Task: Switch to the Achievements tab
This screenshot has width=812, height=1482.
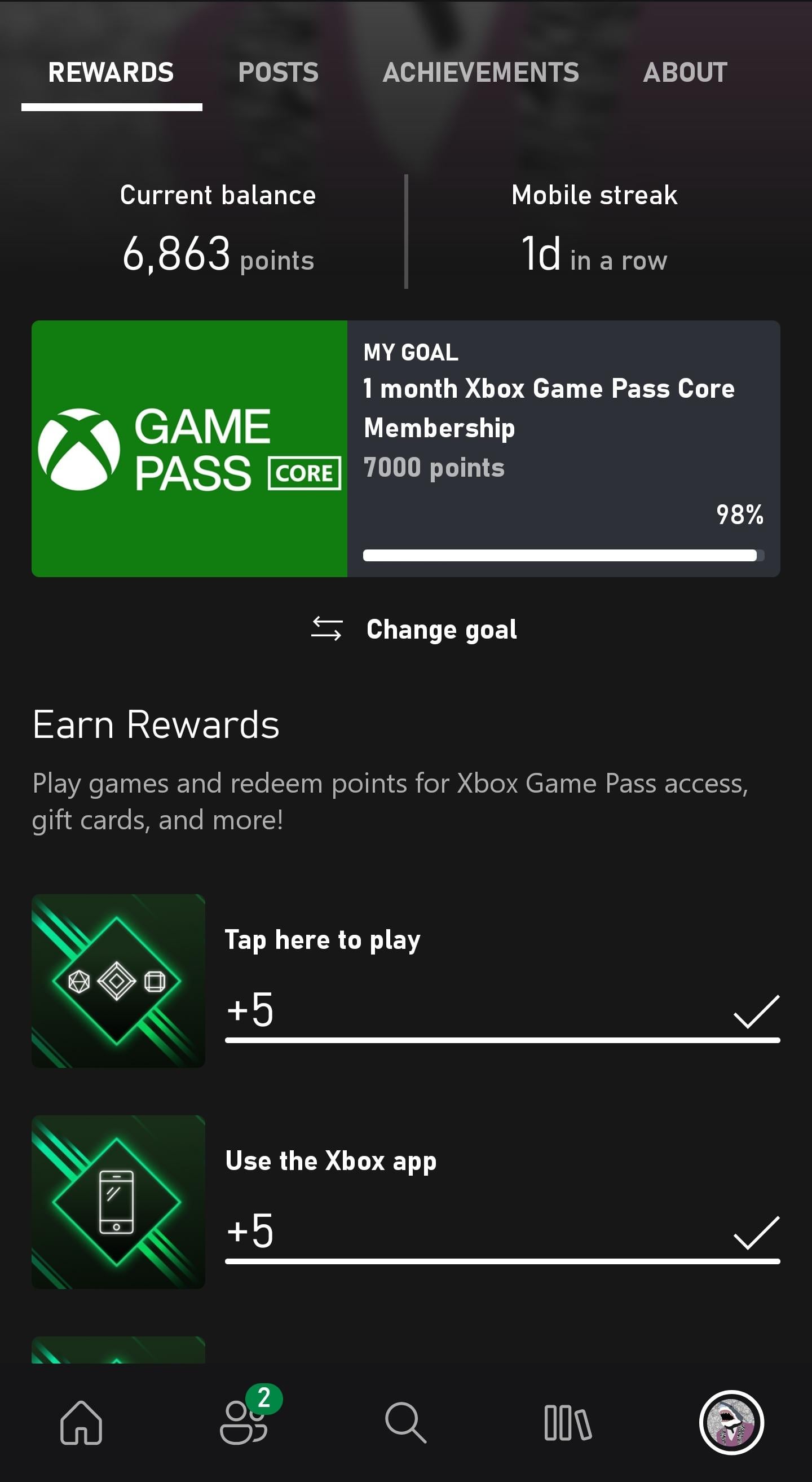Action: [x=481, y=72]
